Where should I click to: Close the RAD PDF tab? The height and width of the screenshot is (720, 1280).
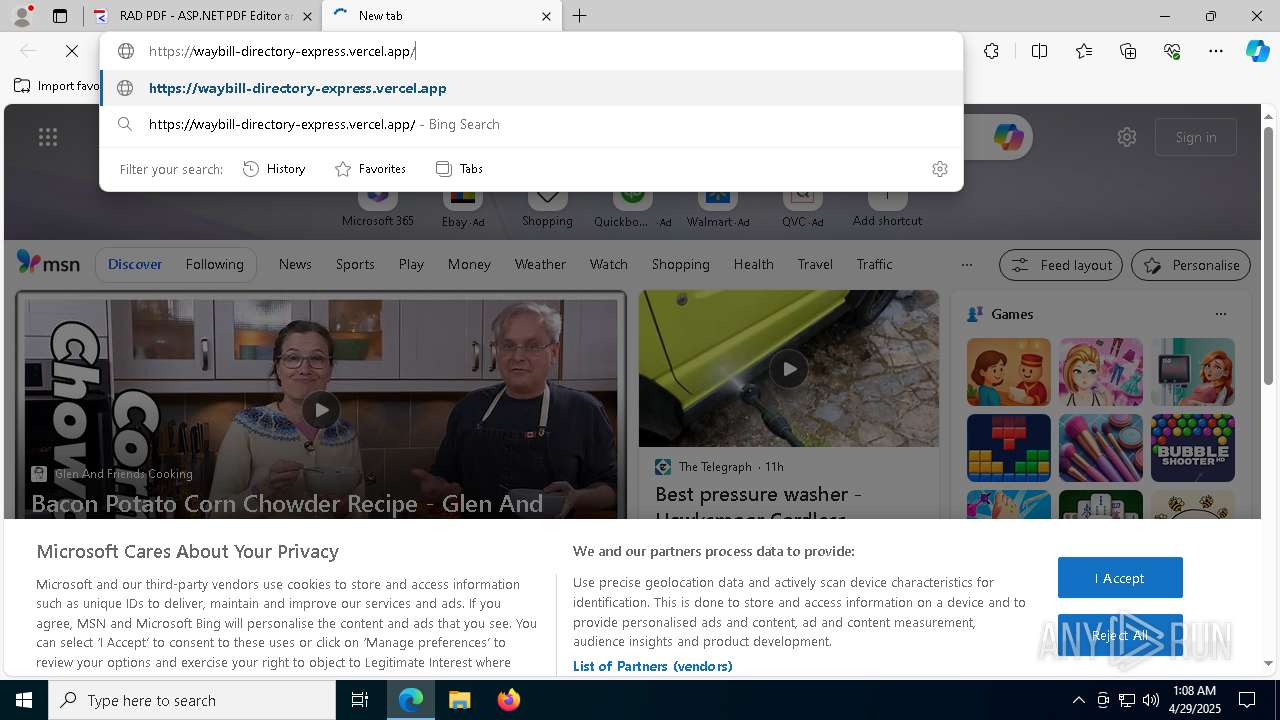tap(307, 16)
